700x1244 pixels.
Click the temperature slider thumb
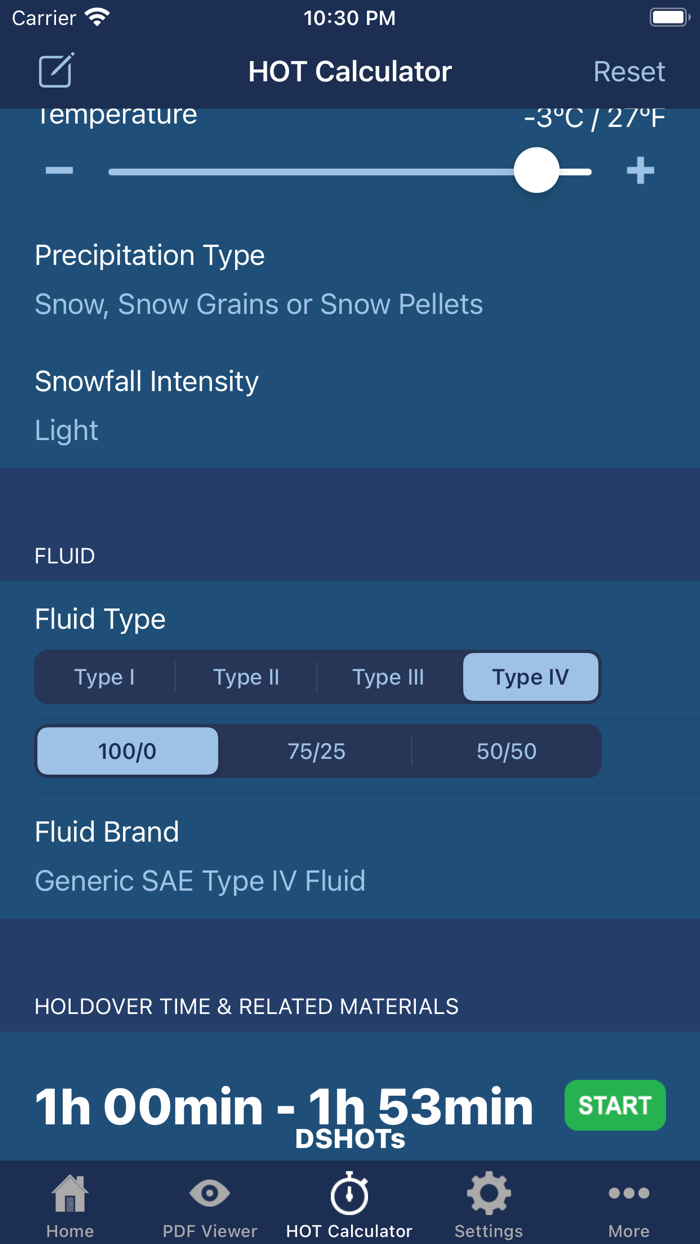tap(537, 171)
